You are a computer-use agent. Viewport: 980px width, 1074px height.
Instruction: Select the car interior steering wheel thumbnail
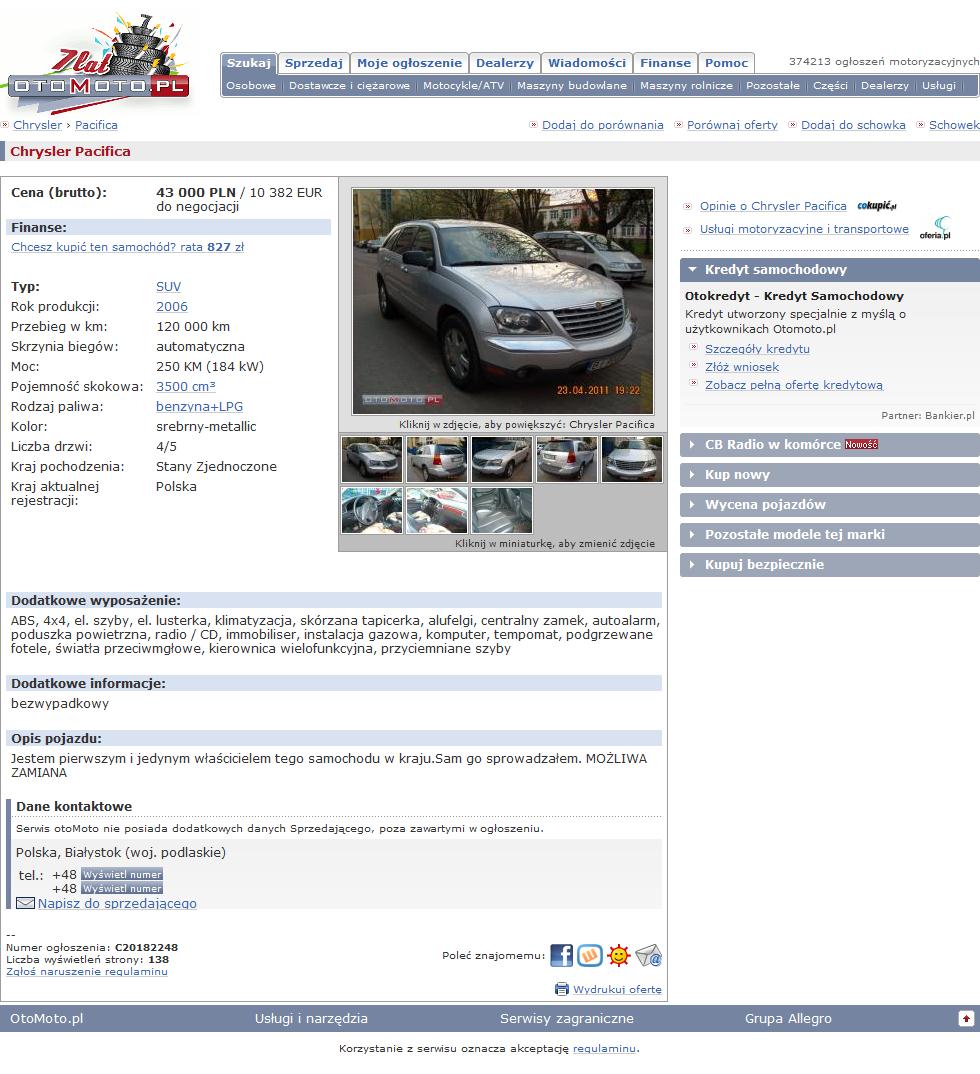pyautogui.click(x=371, y=510)
